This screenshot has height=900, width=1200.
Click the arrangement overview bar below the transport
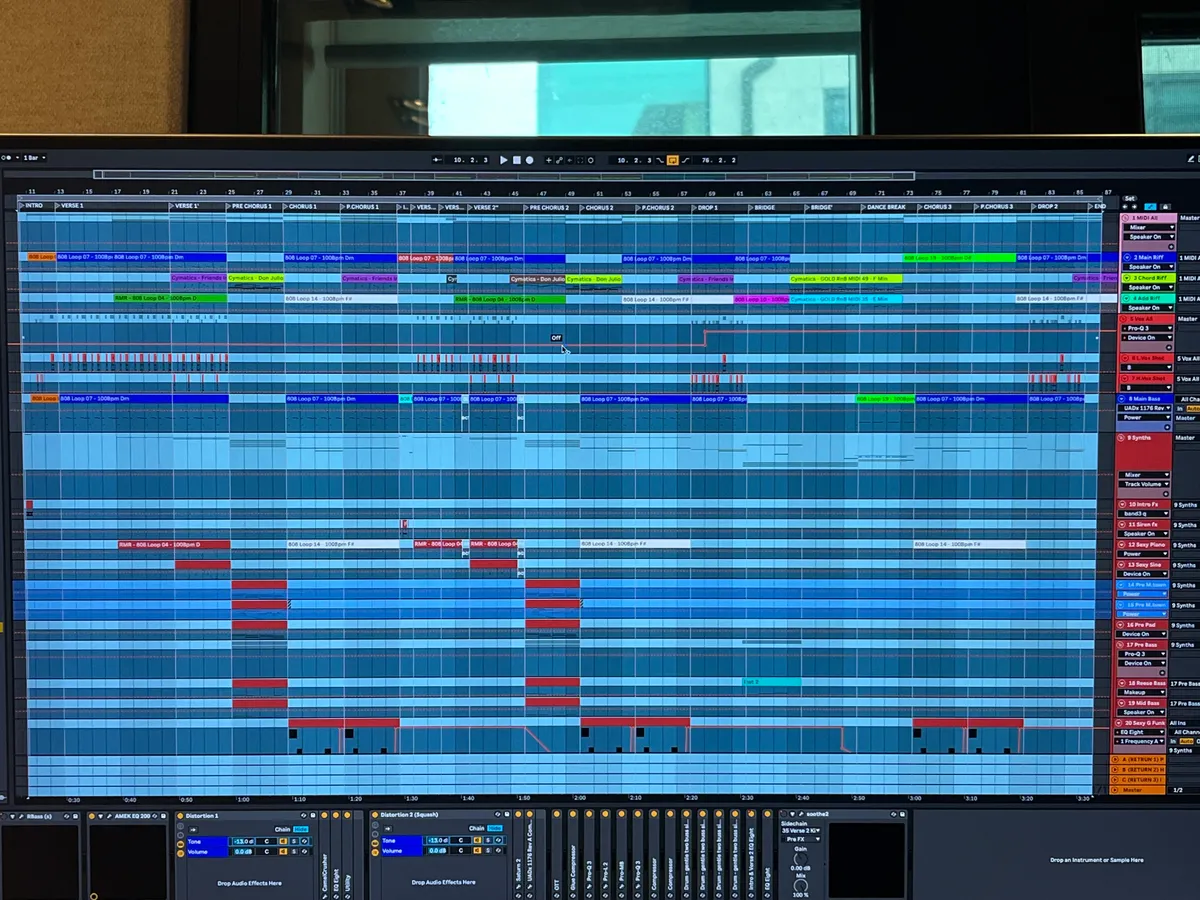[x=504, y=175]
